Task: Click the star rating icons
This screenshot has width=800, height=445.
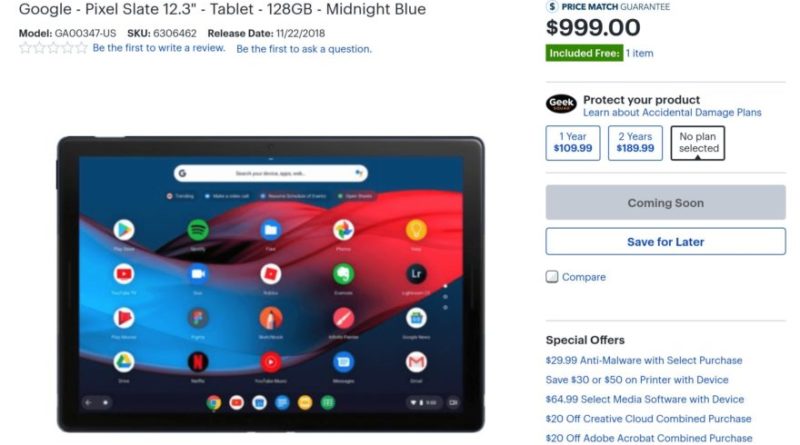Action: pyautogui.click(x=53, y=48)
